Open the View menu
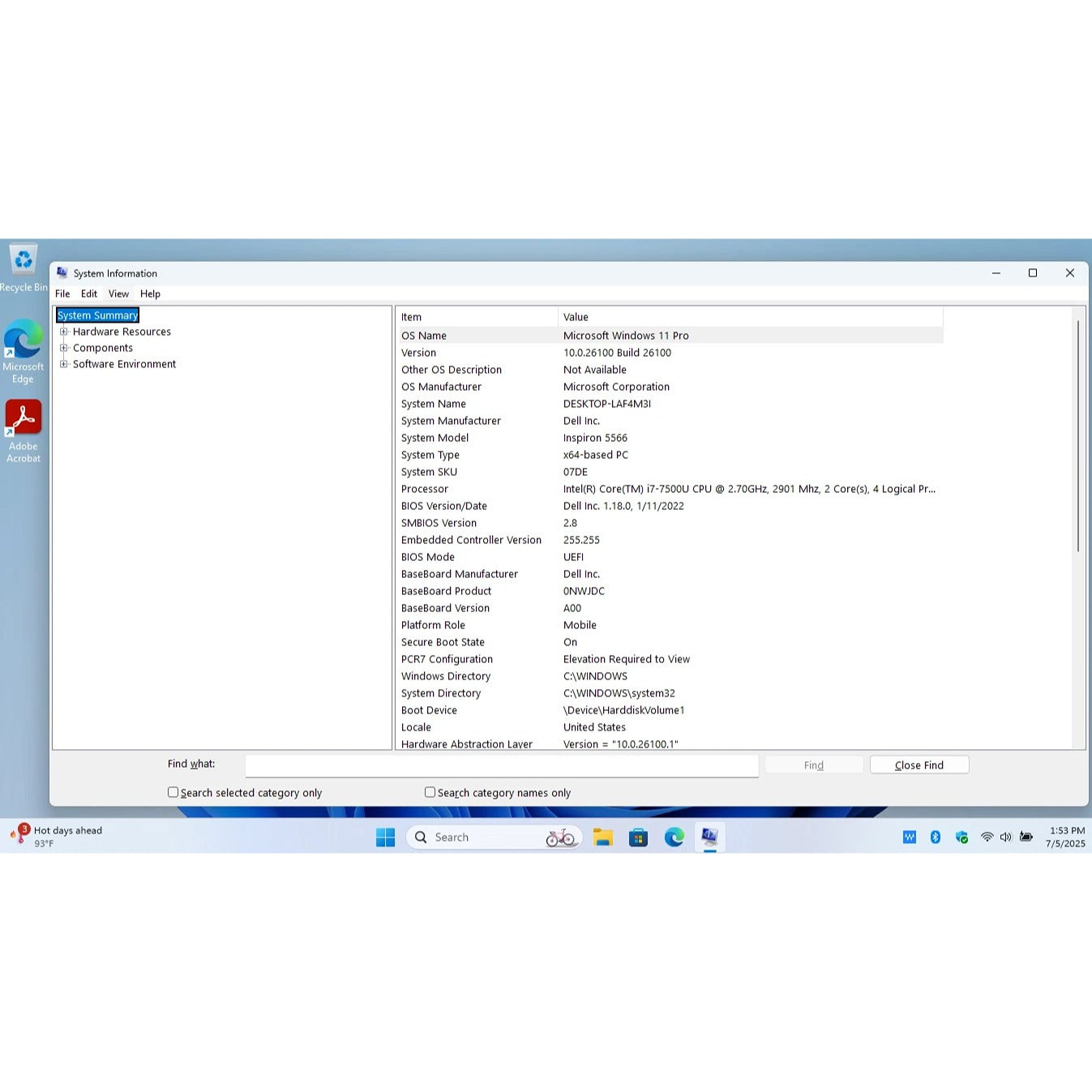 point(118,293)
